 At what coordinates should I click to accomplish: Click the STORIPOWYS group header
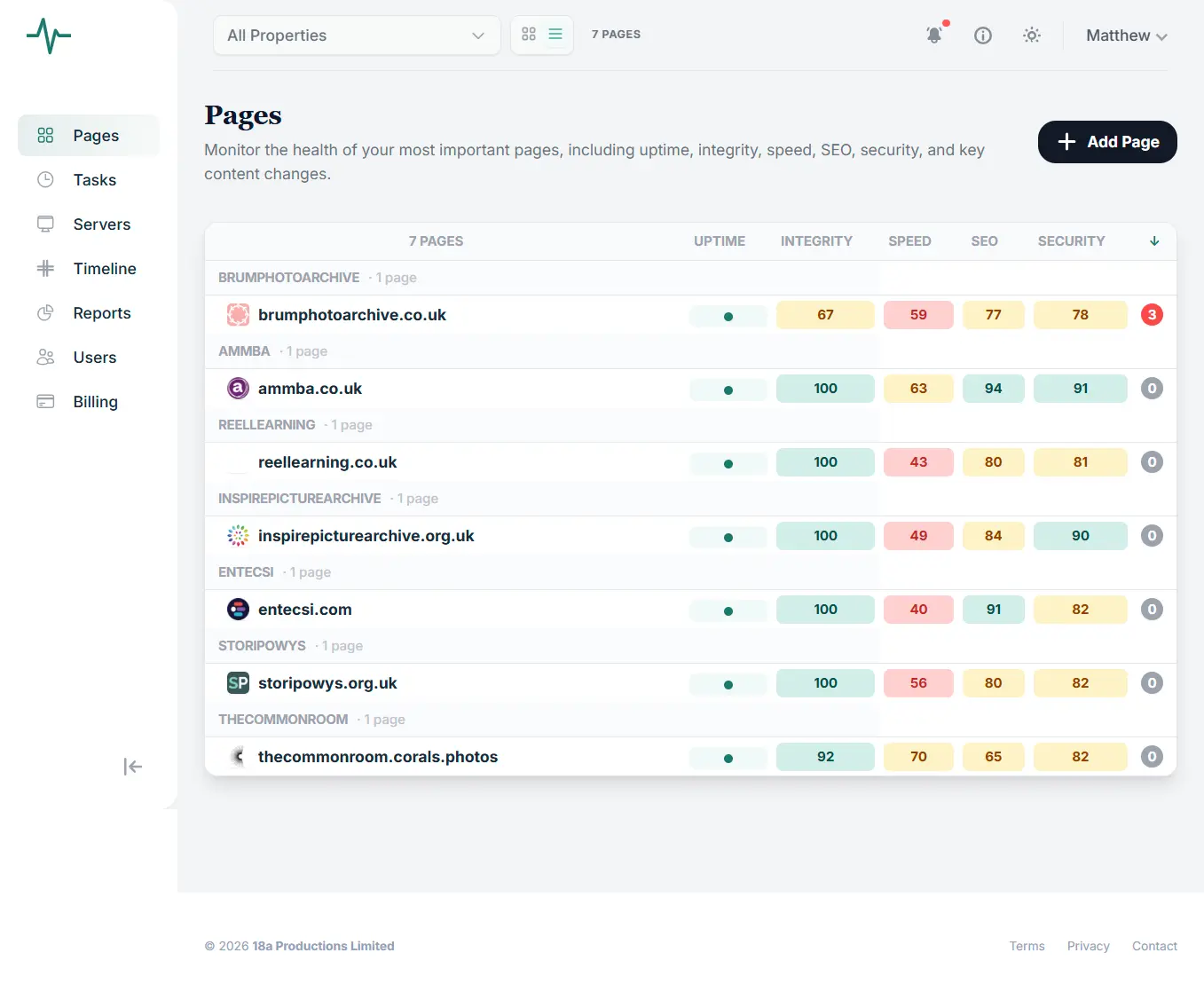click(690, 646)
